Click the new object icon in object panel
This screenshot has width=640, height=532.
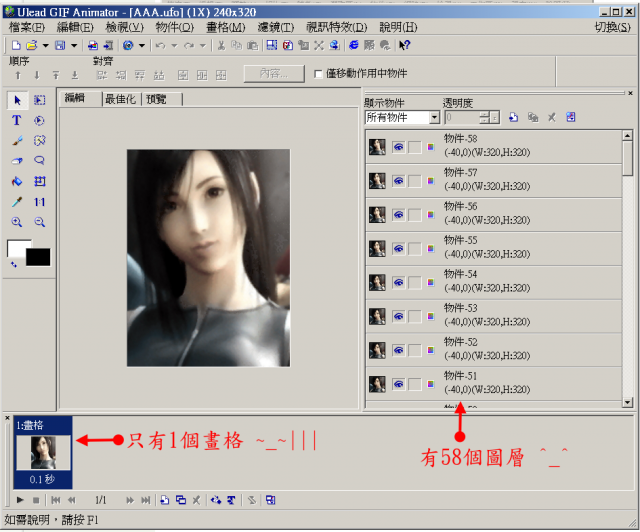tap(513, 118)
